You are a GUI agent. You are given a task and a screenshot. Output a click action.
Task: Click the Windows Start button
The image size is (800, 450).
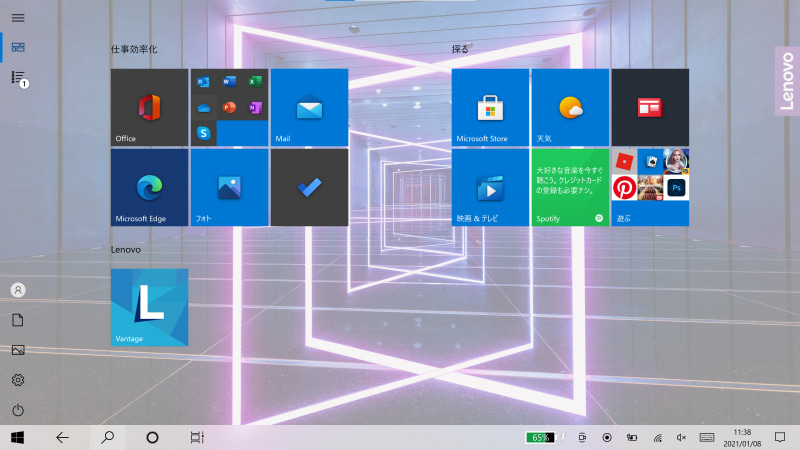[x=17, y=437]
